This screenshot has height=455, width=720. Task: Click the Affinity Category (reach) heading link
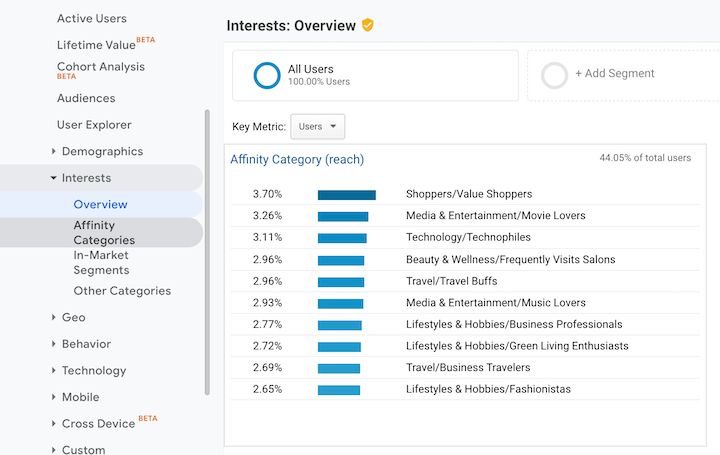pos(297,159)
